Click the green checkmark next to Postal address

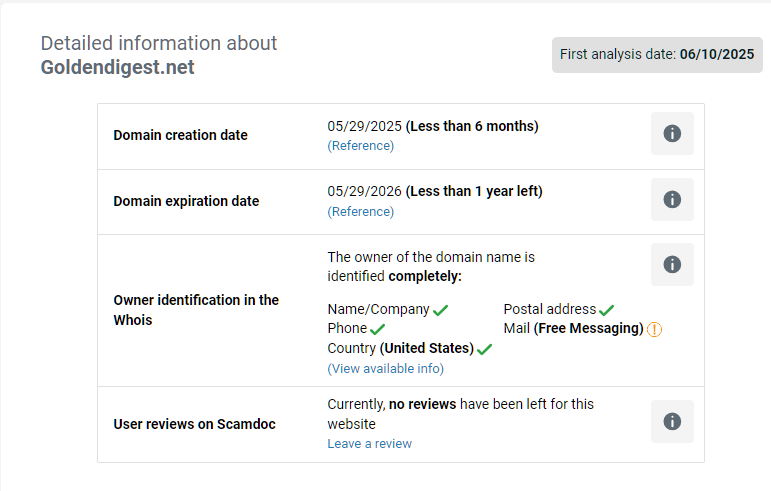click(x=607, y=310)
